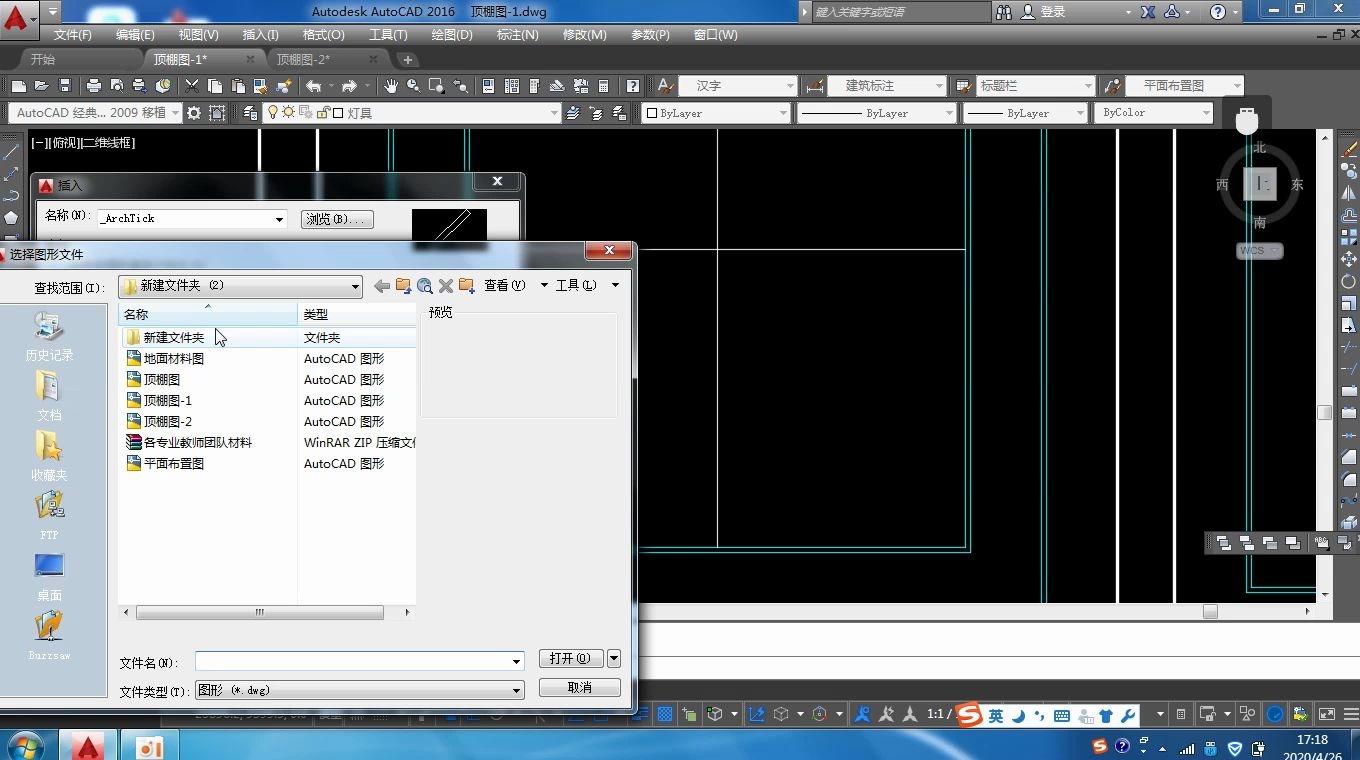Open 历史记录 in the places sidebar

click(49, 336)
